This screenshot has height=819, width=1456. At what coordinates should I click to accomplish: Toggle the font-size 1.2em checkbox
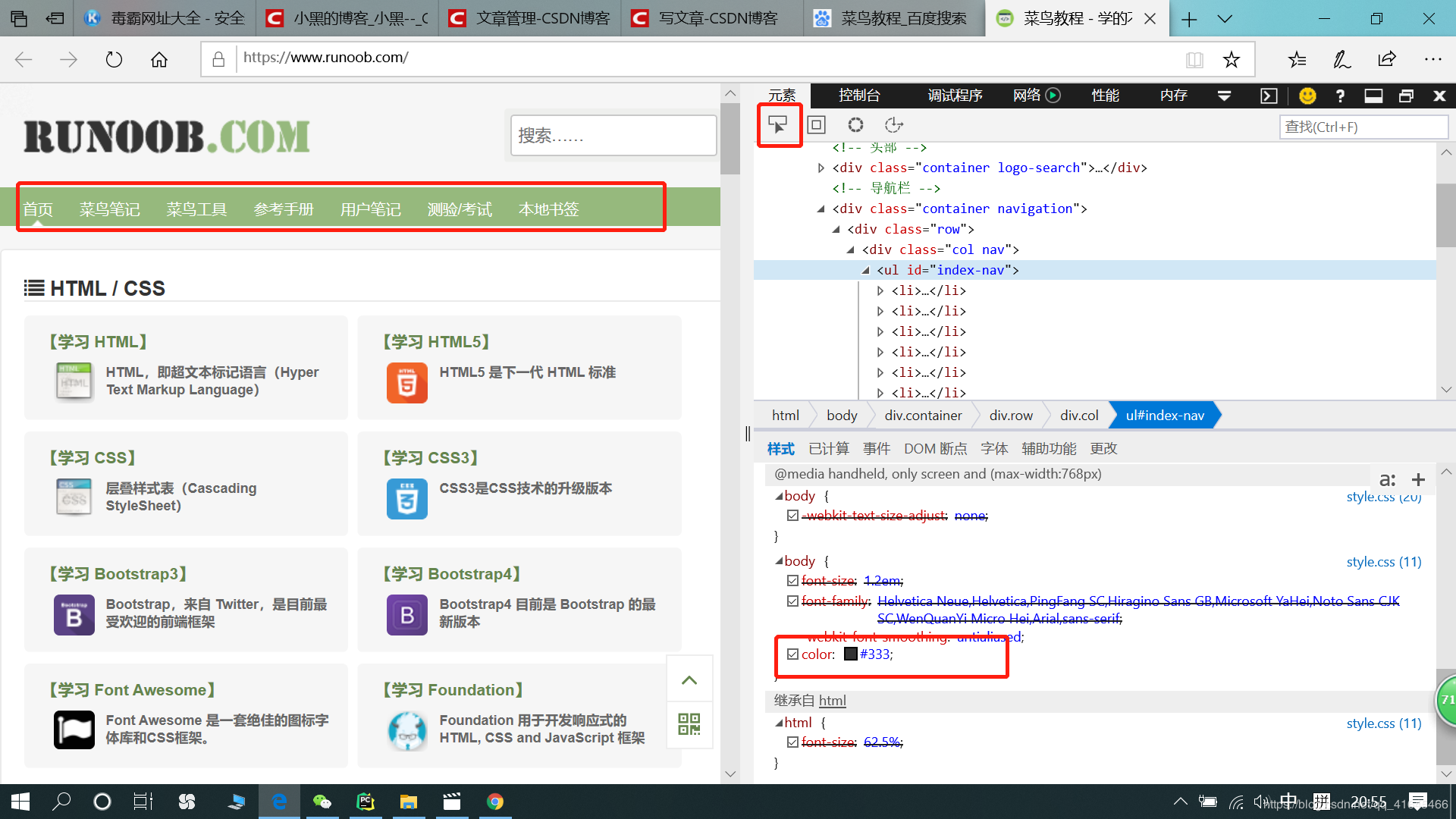pos(792,580)
